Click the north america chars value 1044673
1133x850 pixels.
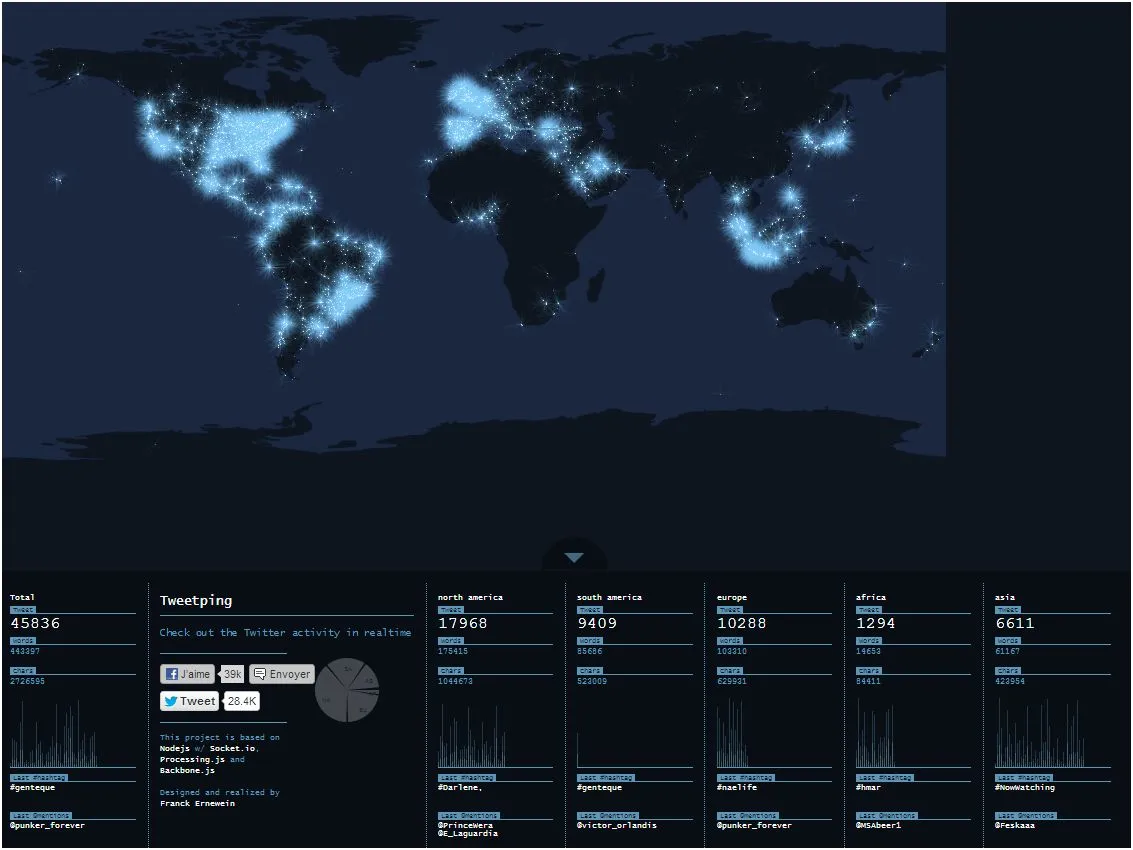[455, 682]
